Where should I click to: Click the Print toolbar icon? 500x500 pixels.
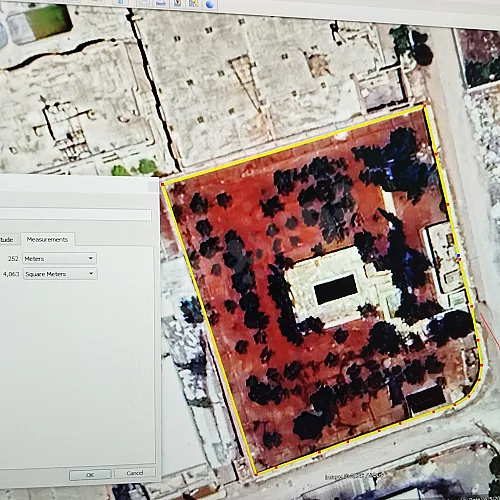pos(161,3)
